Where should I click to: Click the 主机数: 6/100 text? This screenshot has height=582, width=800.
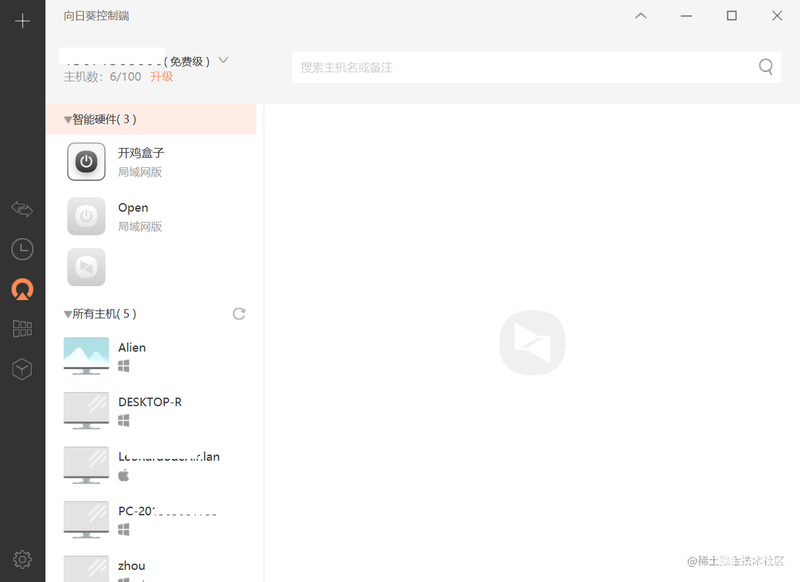103,77
